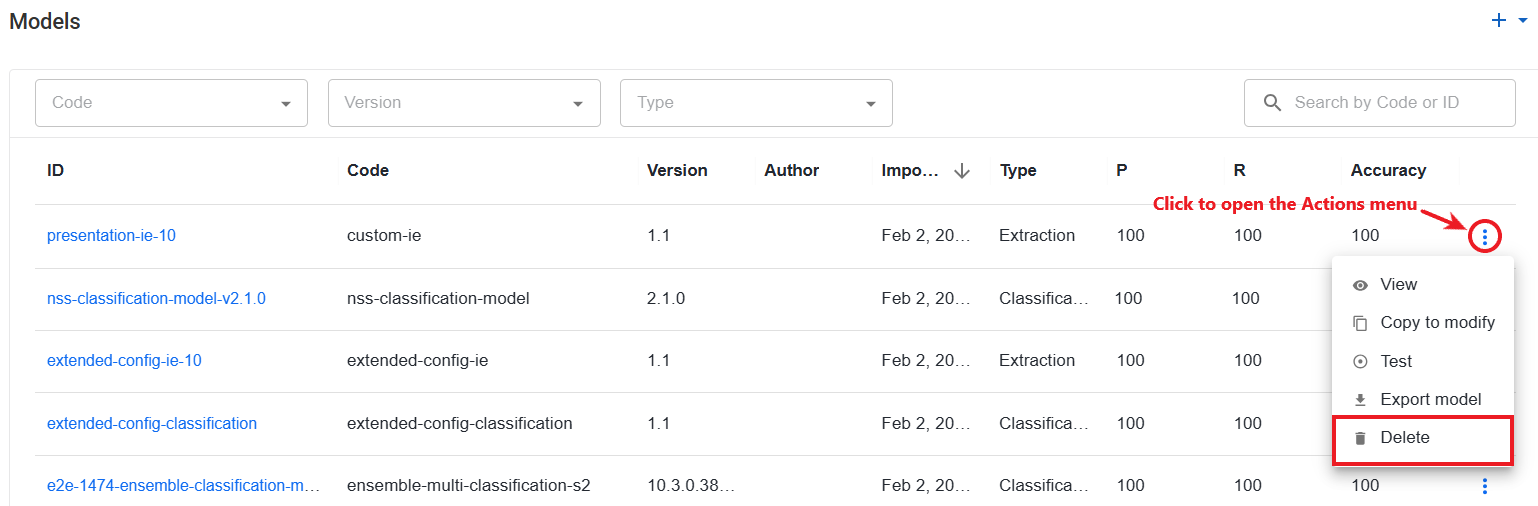Open Actions menu for presentation-ie-10 row
Screen dimensions: 1538x506
pyautogui.click(x=1485, y=237)
